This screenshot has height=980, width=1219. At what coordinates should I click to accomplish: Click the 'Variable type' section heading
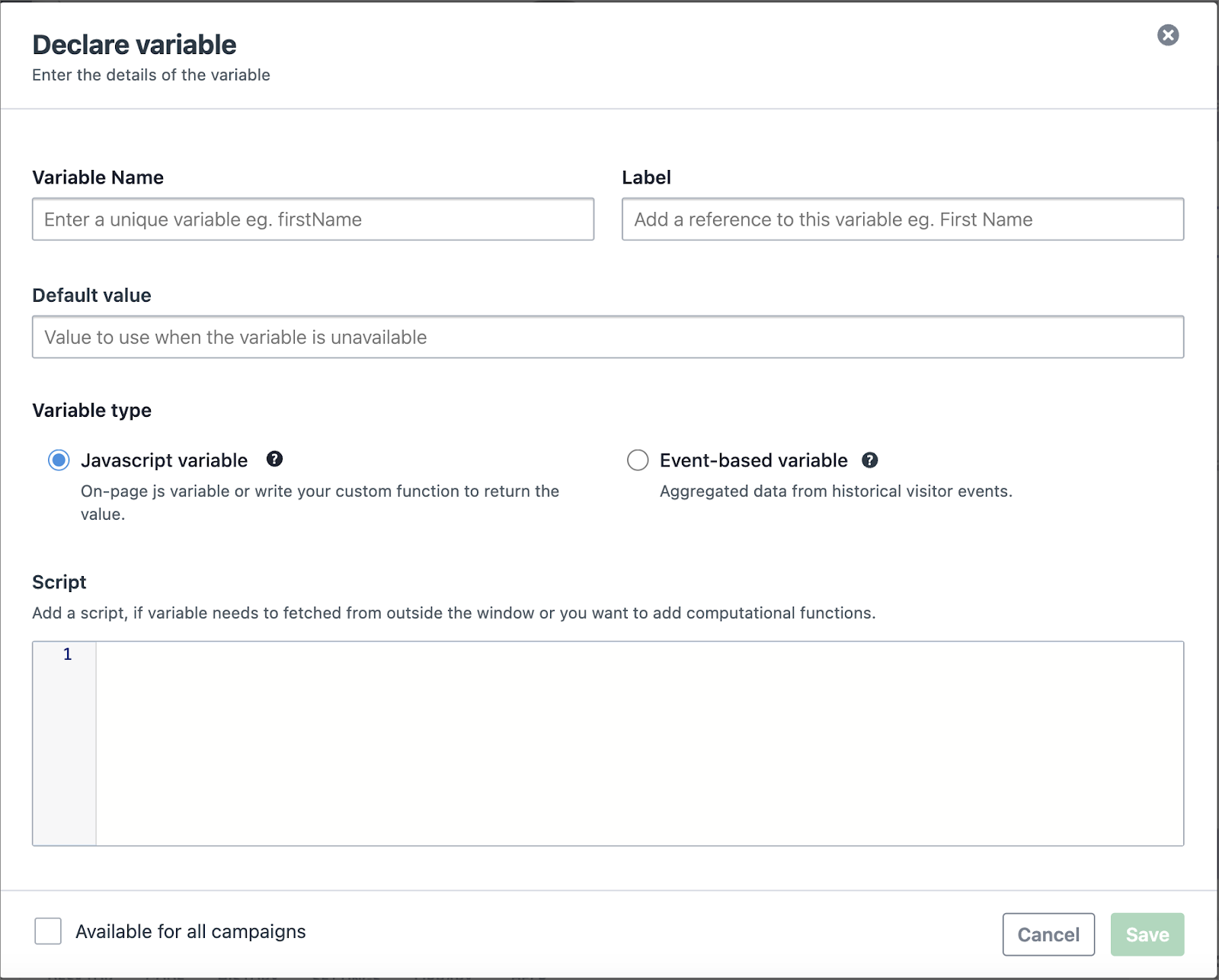click(x=91, y=410)
